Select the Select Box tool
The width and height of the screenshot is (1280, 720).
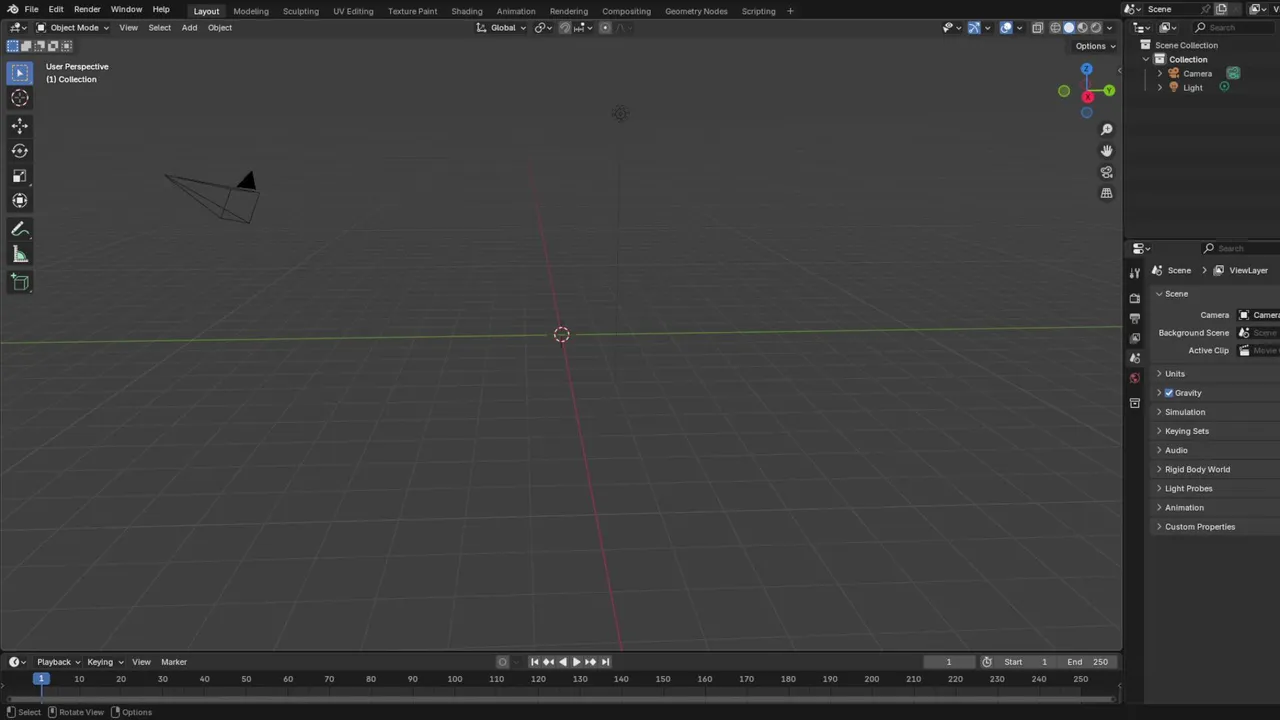point(20,73)
